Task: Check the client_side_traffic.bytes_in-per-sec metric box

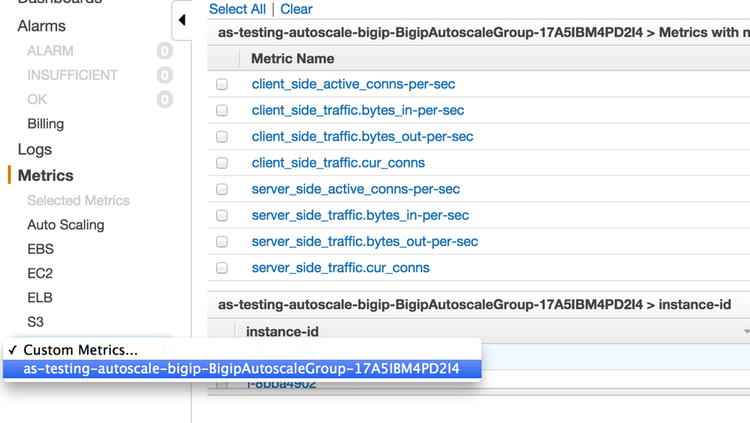Action: (x=222, y=111)
